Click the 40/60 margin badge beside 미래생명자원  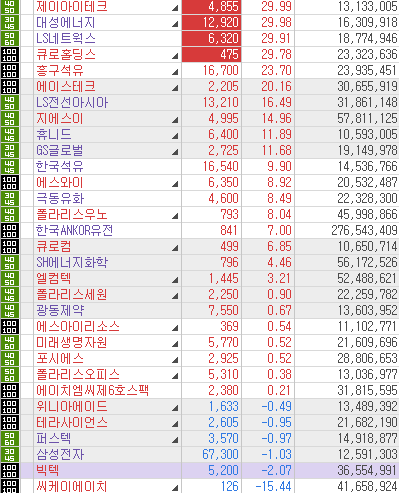[10, 343]
